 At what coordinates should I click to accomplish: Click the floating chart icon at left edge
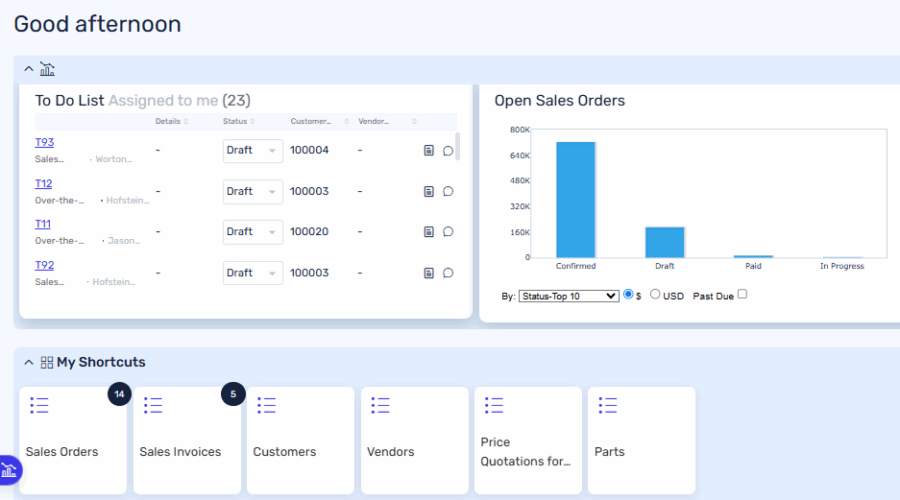pos(9,470)
